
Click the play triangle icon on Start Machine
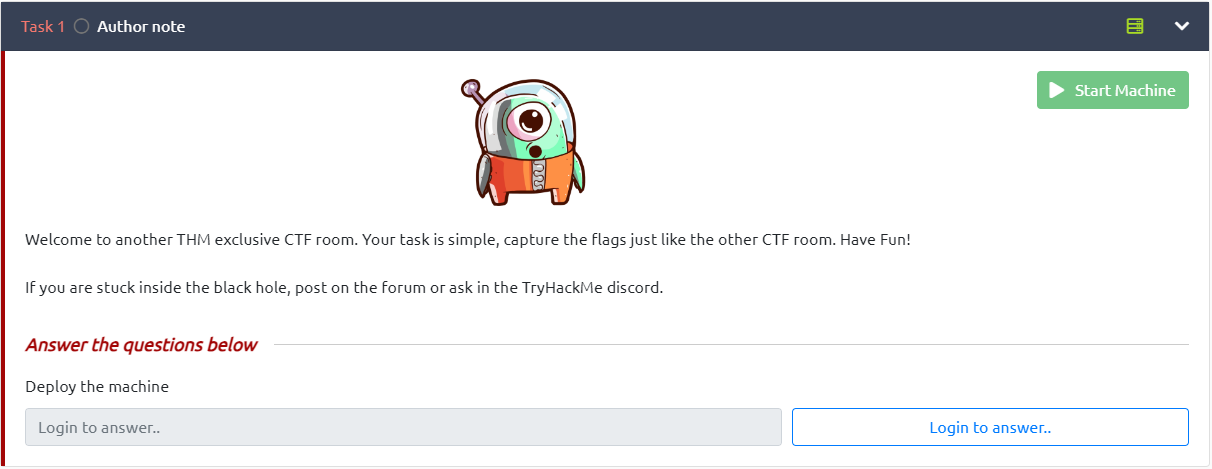(x=1056, y=90)
